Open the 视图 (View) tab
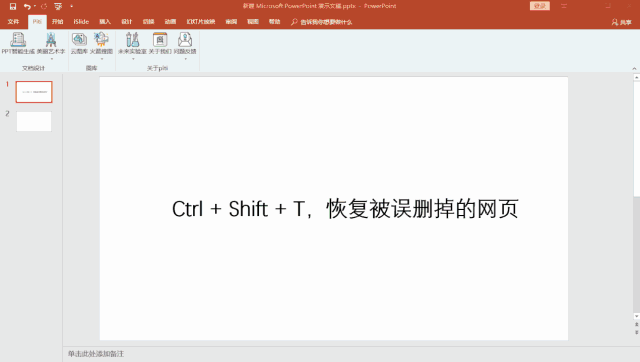The height and width of the screenshot is (362, 640). 253,22
